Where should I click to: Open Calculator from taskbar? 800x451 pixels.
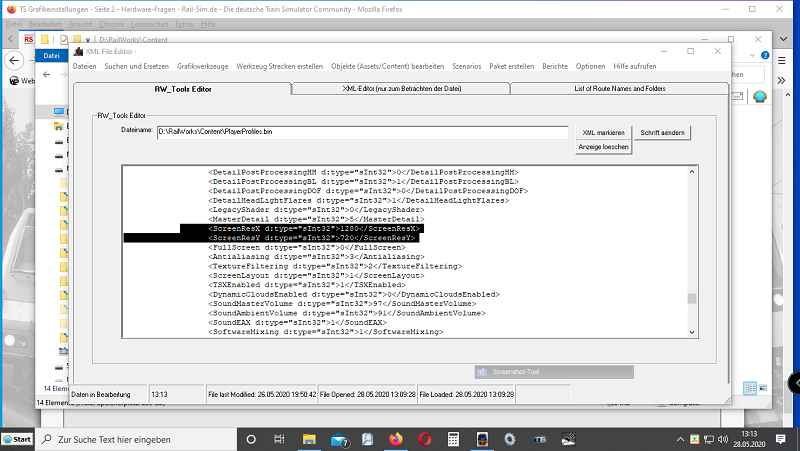click(x=453, y=439)
